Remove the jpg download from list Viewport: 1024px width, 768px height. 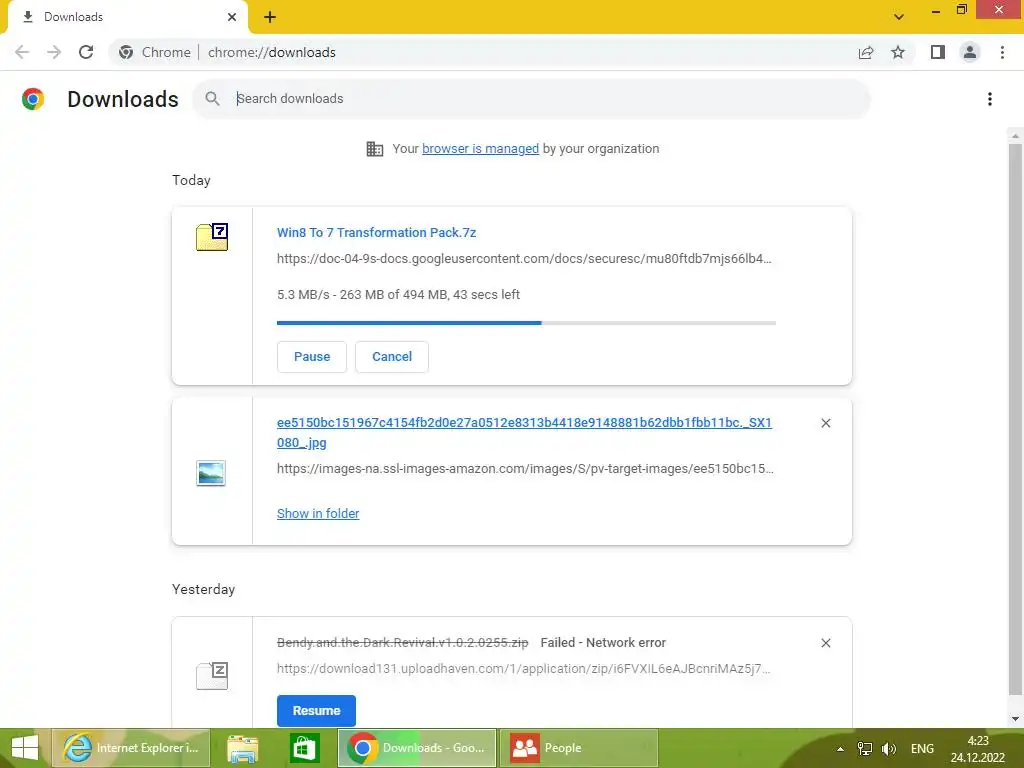825,423
